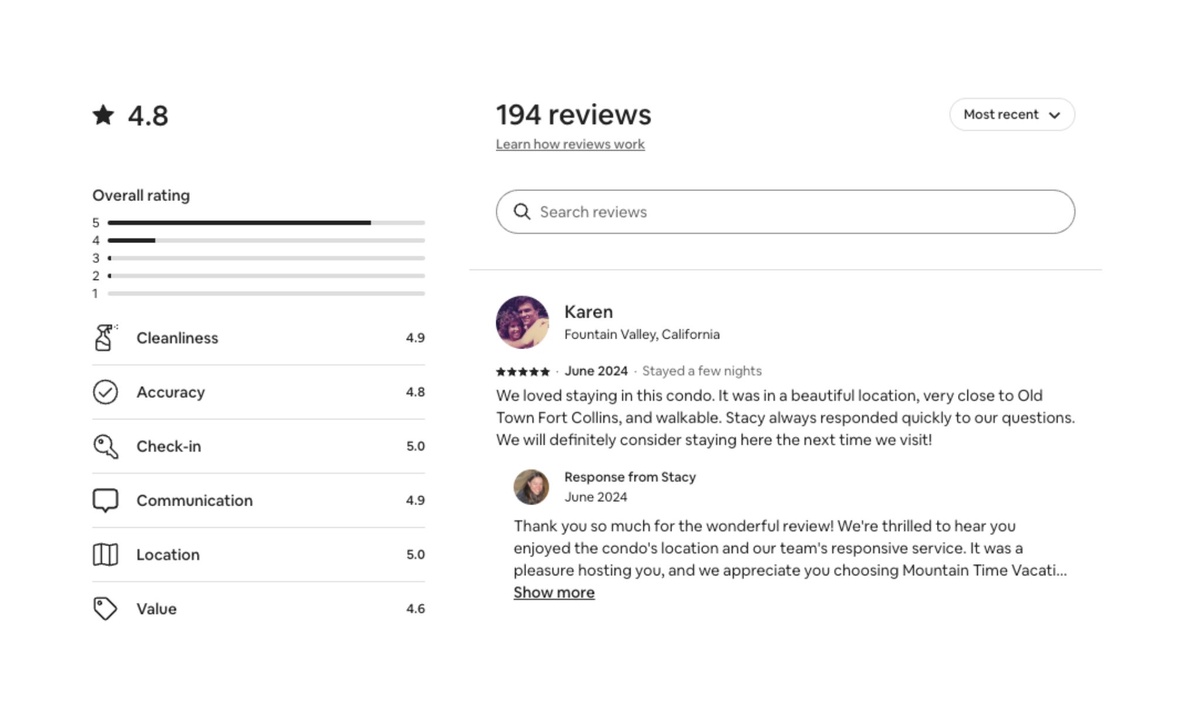Click inside the Search reviews field
1200x720 pixels.
pos(800,212)
